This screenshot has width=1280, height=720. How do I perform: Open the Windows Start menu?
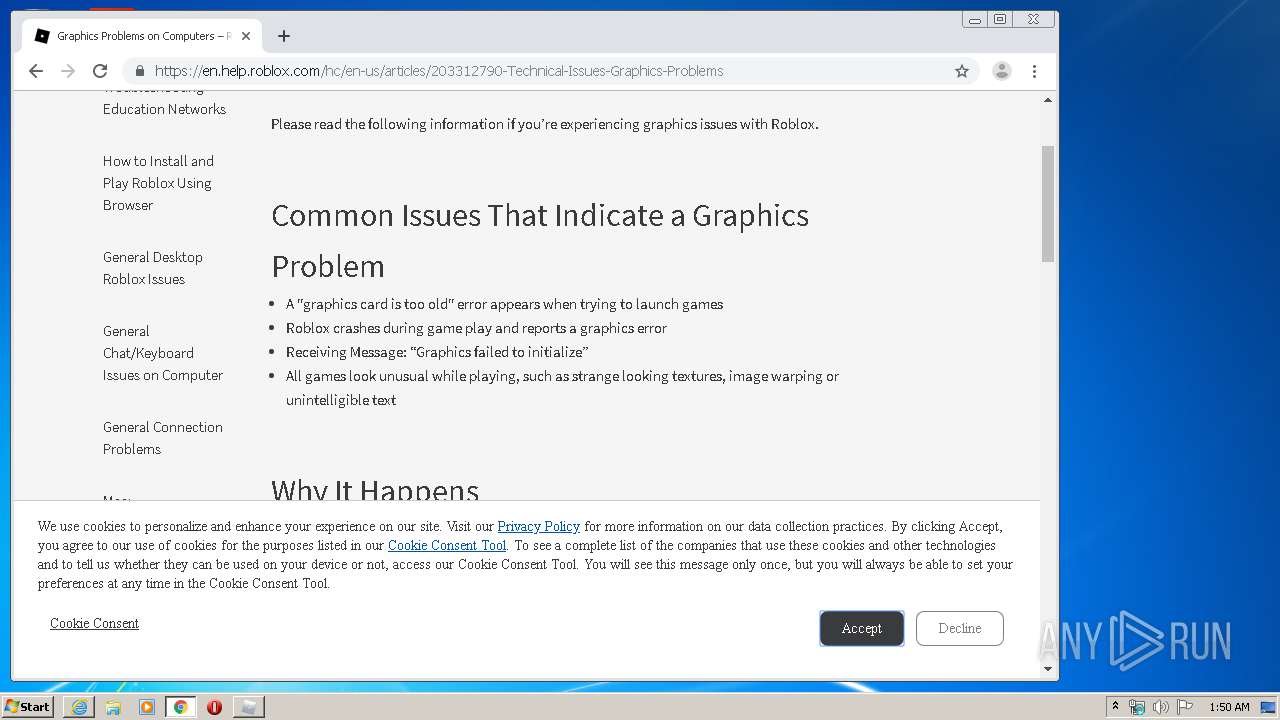27,706
